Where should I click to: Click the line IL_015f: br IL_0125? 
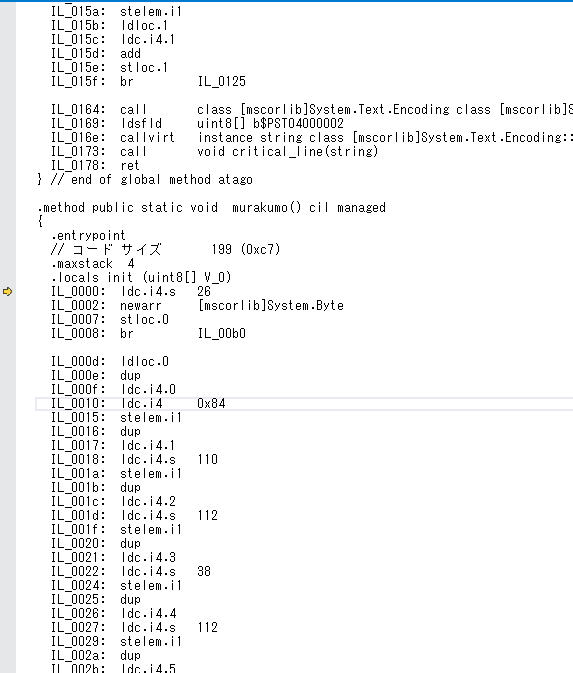pos(149,82)
